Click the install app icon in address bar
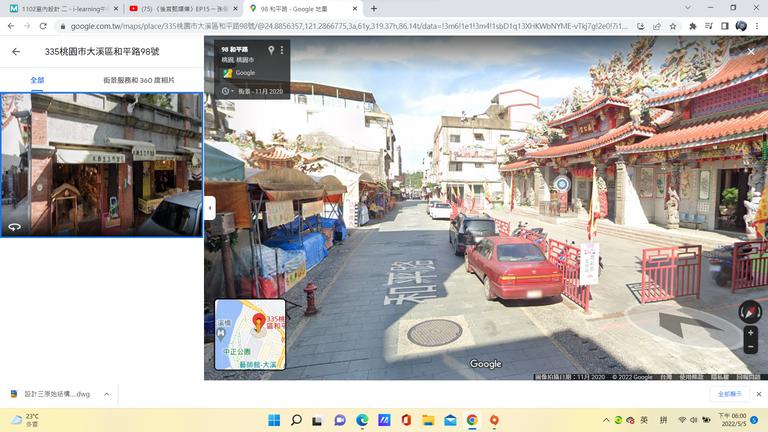Viewport: 768px width, 432px height. [641, 26]
